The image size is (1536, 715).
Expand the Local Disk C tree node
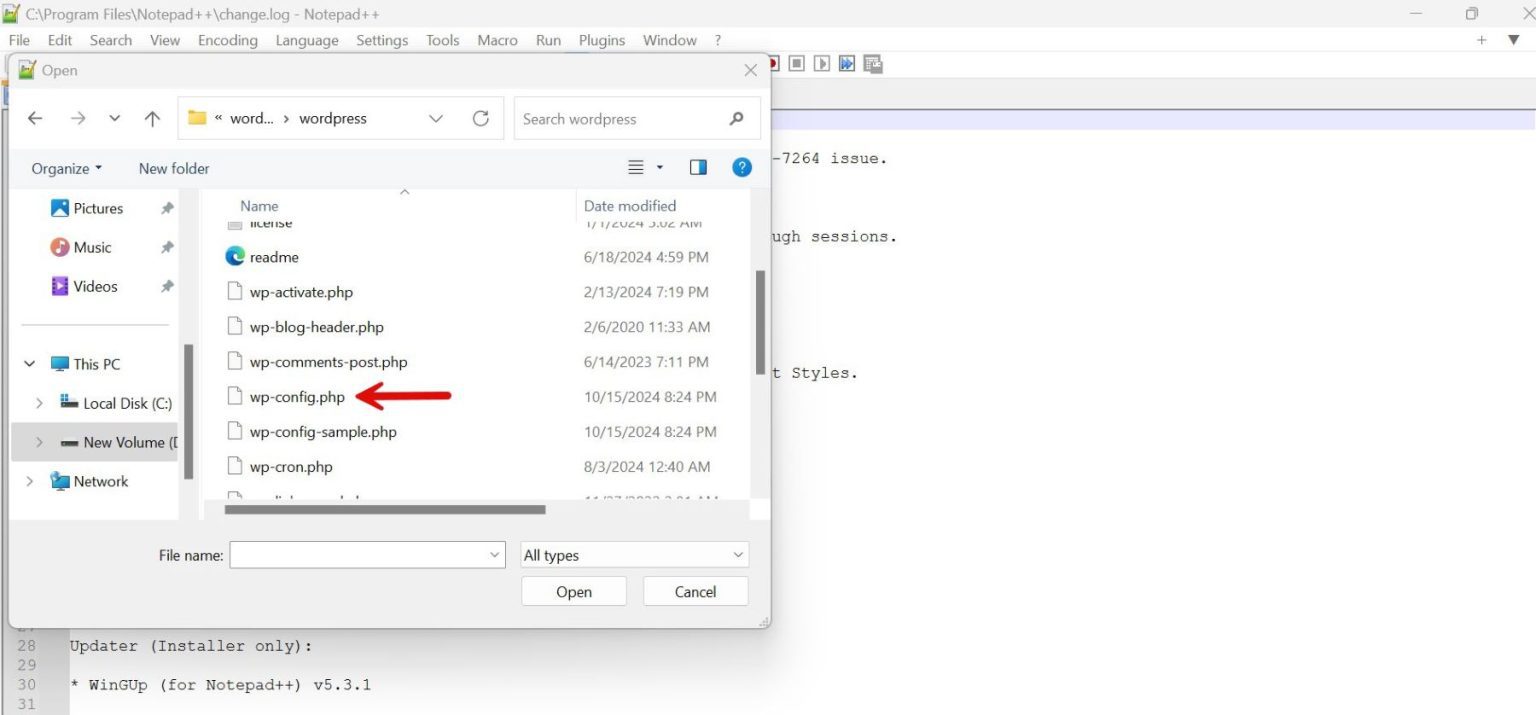(x=39, y=402)
